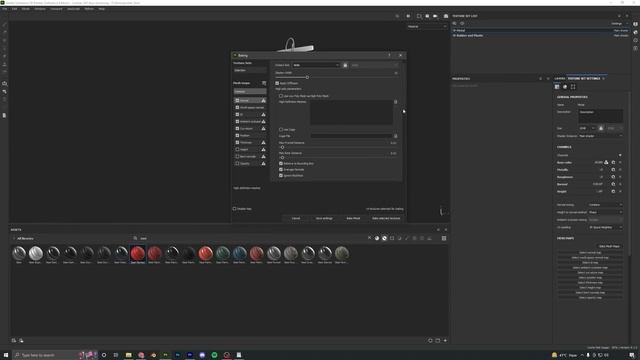Viewport: 640px width, 360px height.
Task: Switch to the Layers tab
Action: point(560,78)
